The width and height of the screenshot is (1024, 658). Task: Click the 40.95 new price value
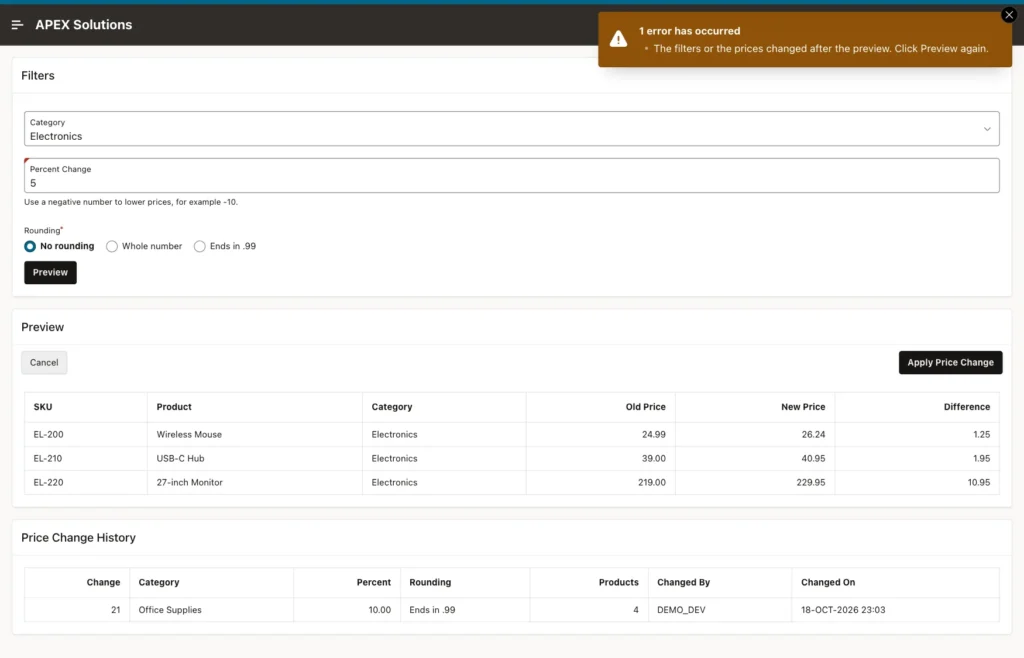(x=813, y=458)
